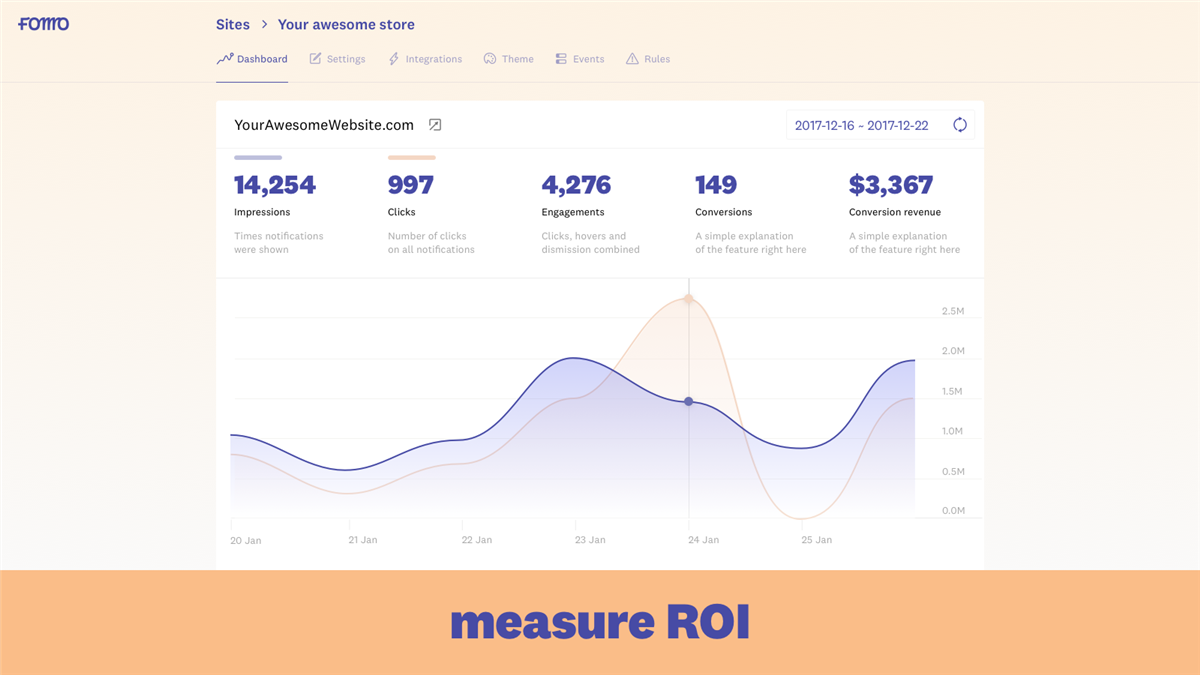Click the Rules warning triangle icon
The height and width of the screenshot is (675, 1200).
(632, 59)
